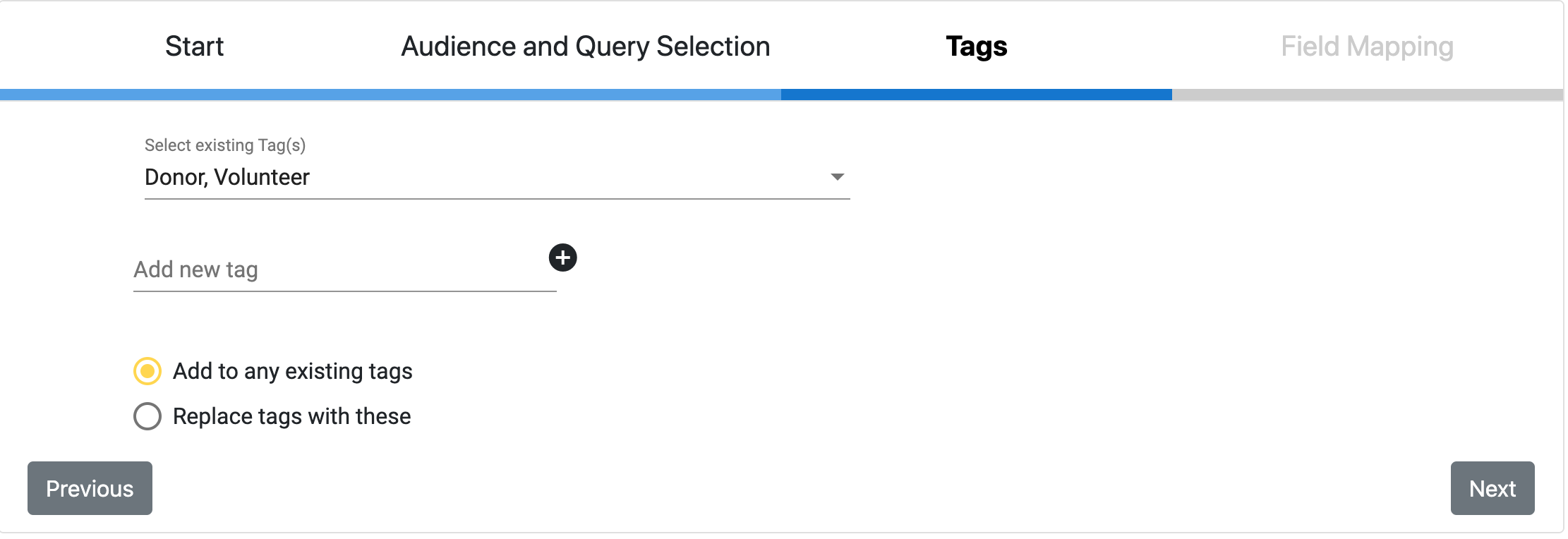The height and width of the screenshot is (539, 1568).
Task: Switch to Audience and Query Selection step
Action: 586,47
